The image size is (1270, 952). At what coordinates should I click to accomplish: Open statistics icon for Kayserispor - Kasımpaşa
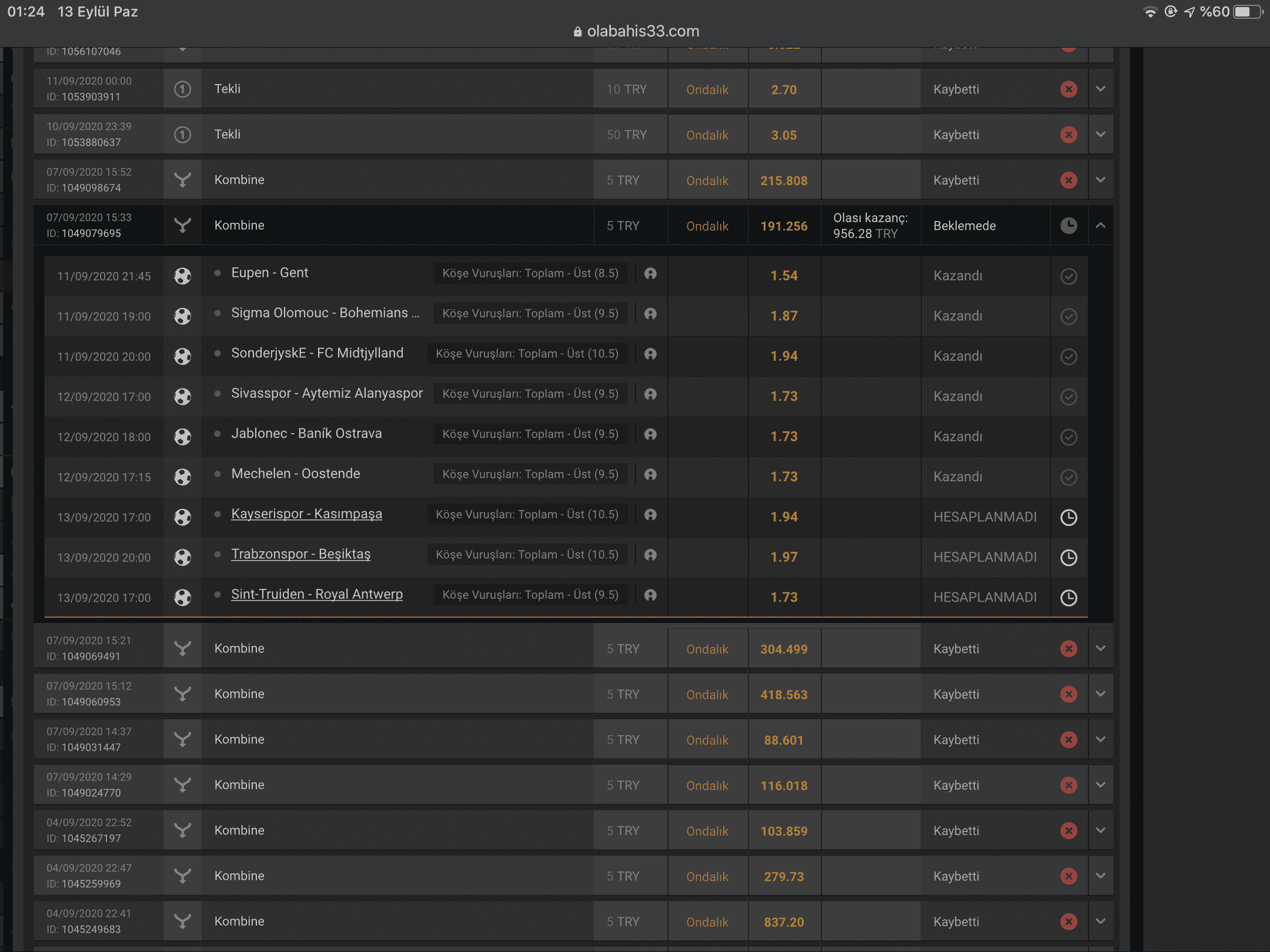point(650,515)
